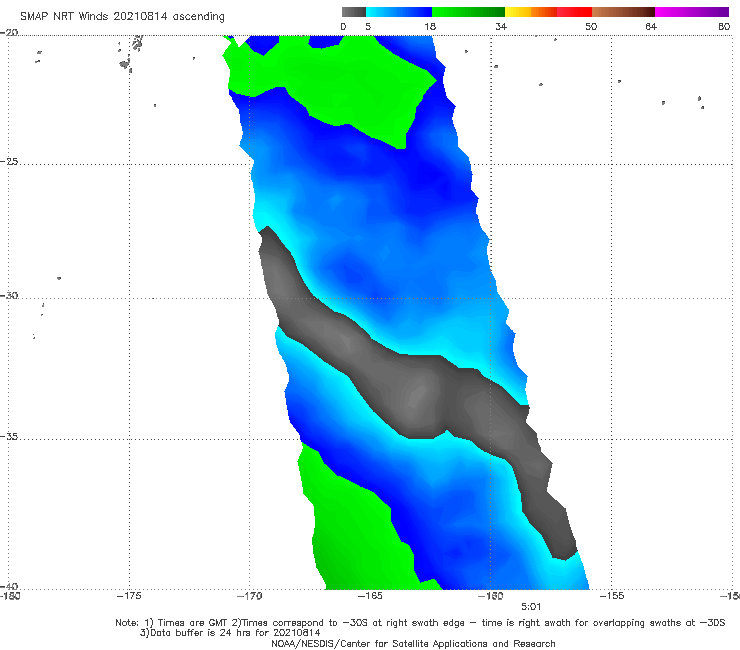This screenshot has height=650, width=740.
Task: Click the green segment of the wind color bar
Action: click(468, 12)
